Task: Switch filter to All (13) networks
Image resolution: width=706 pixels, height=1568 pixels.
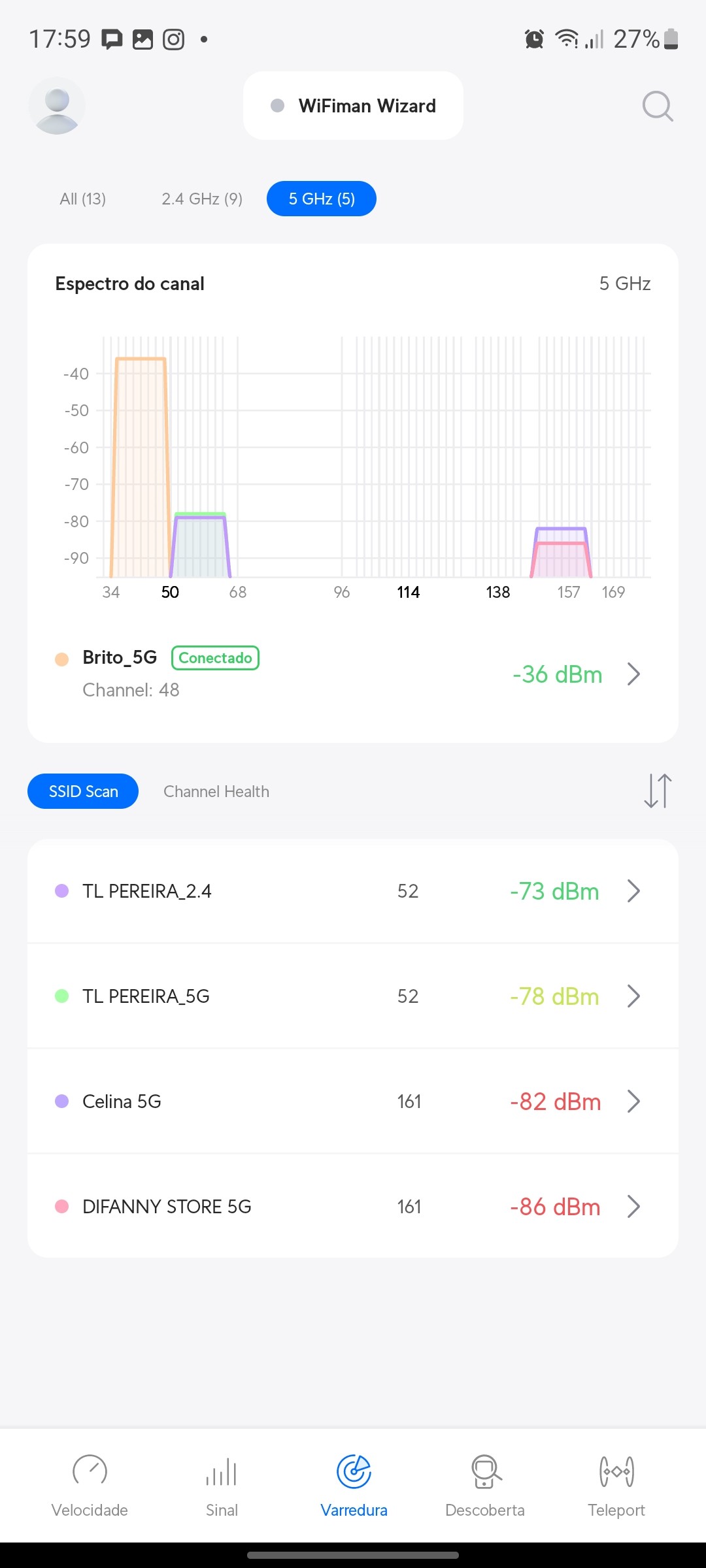Action: click(x=83, y=199)
